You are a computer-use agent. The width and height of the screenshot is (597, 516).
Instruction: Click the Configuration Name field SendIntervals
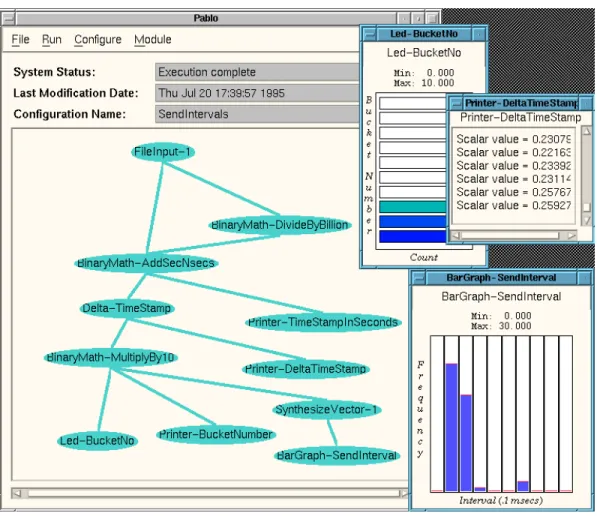coord(257,114)
